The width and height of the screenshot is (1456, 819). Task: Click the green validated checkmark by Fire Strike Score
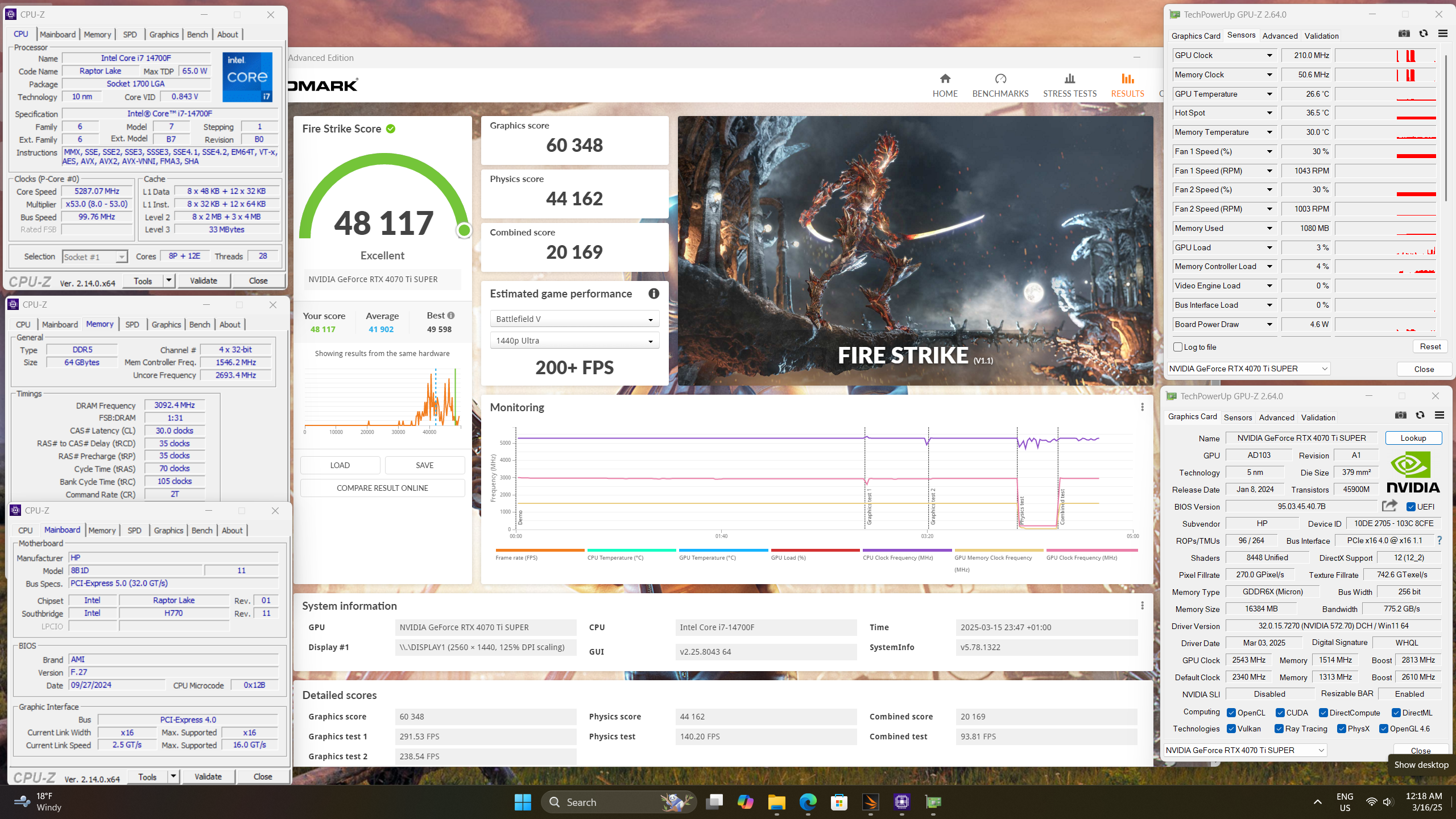[391, 129]
